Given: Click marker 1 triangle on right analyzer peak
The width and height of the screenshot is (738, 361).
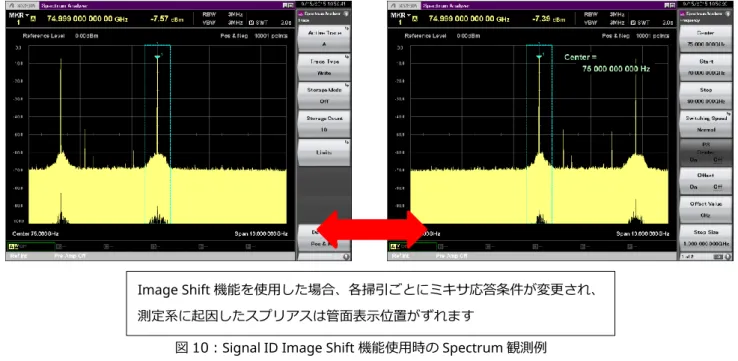Looking at the screenshot, I should click(539, 57).
